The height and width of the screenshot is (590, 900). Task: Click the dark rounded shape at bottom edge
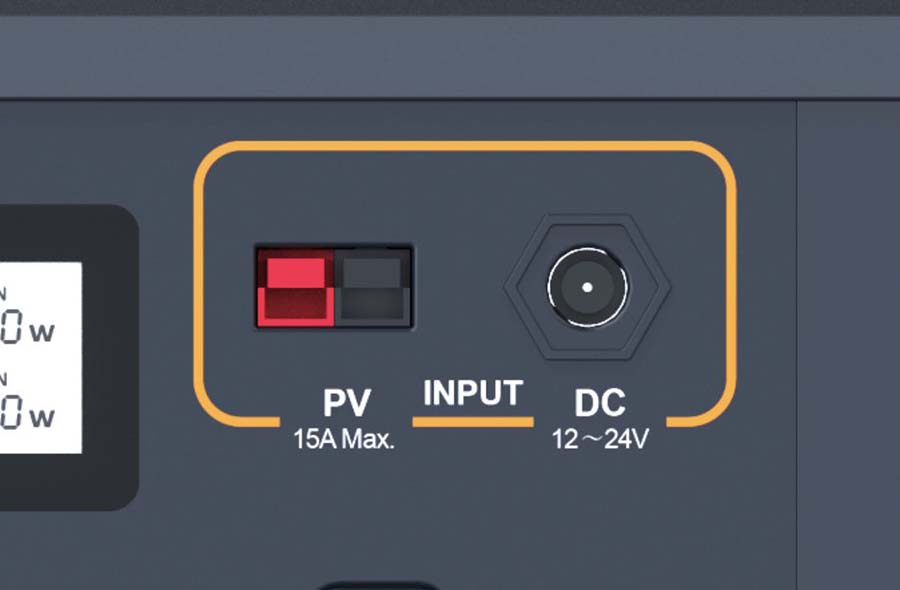click(378, 586)
